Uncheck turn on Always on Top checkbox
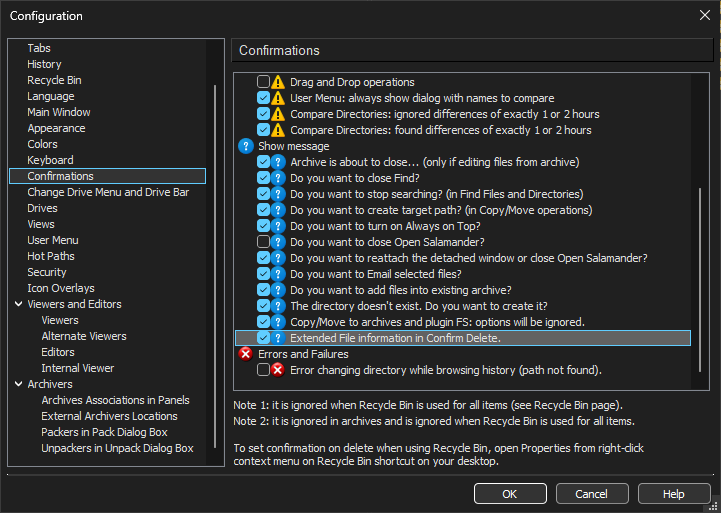Image resolution: width=721 pixels, height=513 pixels. [263, 226]
